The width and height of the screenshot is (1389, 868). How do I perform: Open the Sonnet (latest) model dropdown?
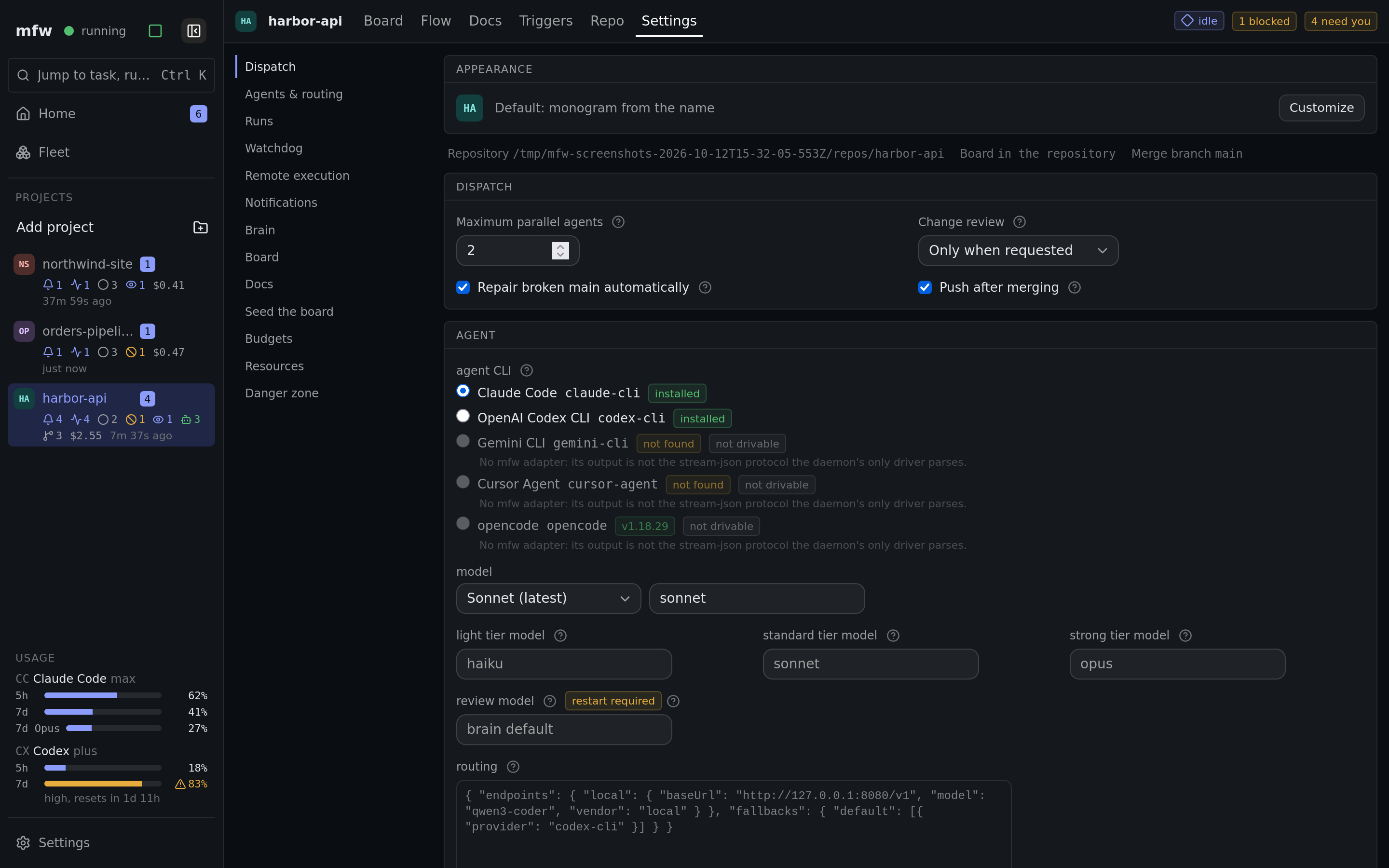pos(548,599)
